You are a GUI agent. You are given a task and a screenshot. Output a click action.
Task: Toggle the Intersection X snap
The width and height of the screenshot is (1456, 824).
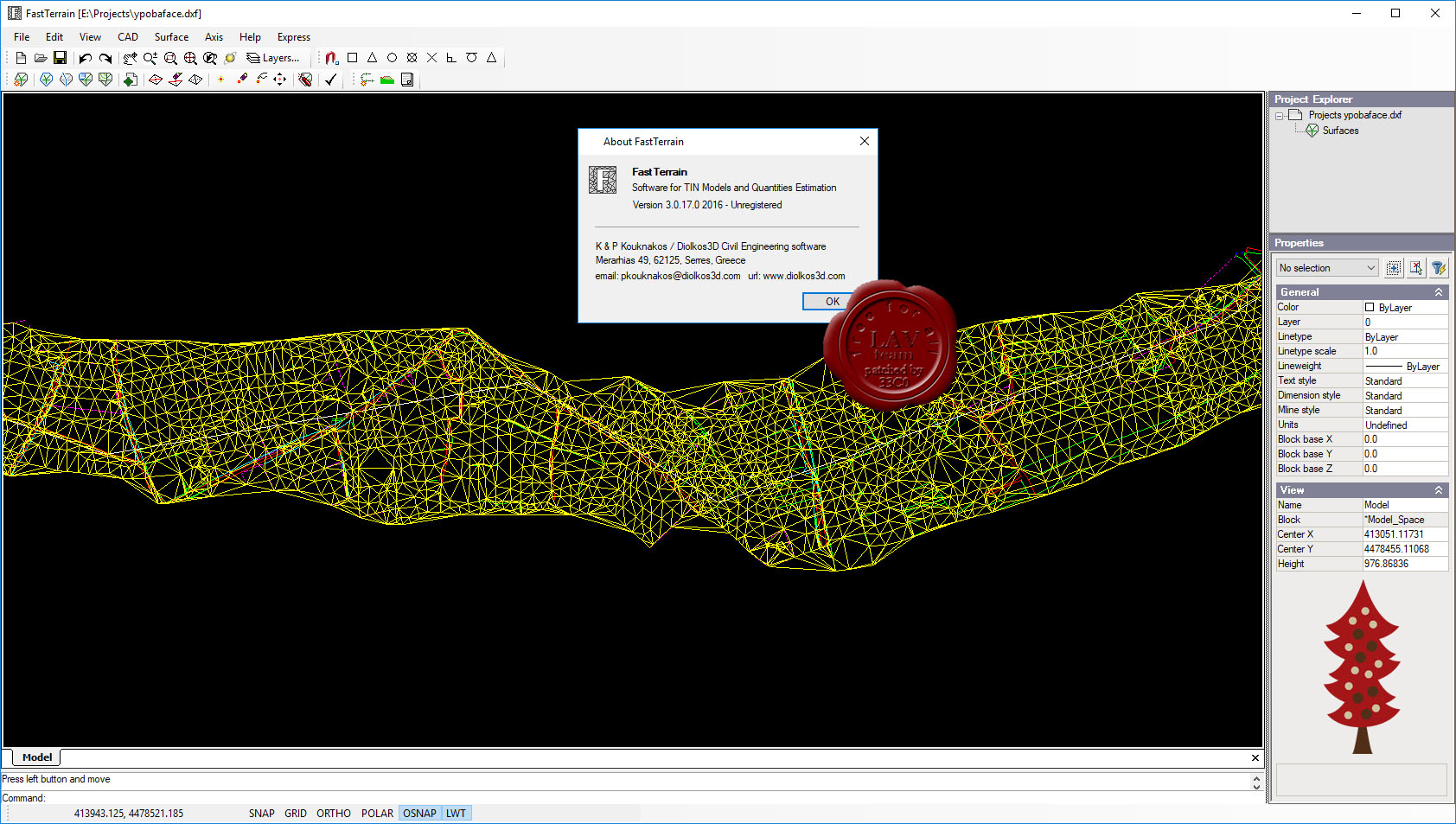tap(431, 58)
